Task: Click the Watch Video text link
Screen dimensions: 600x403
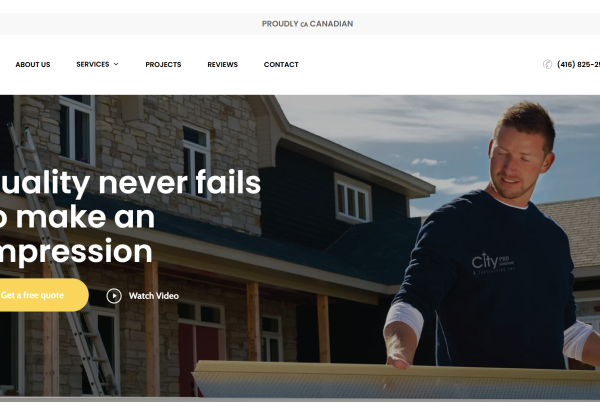Action: [x=154, y=296]
